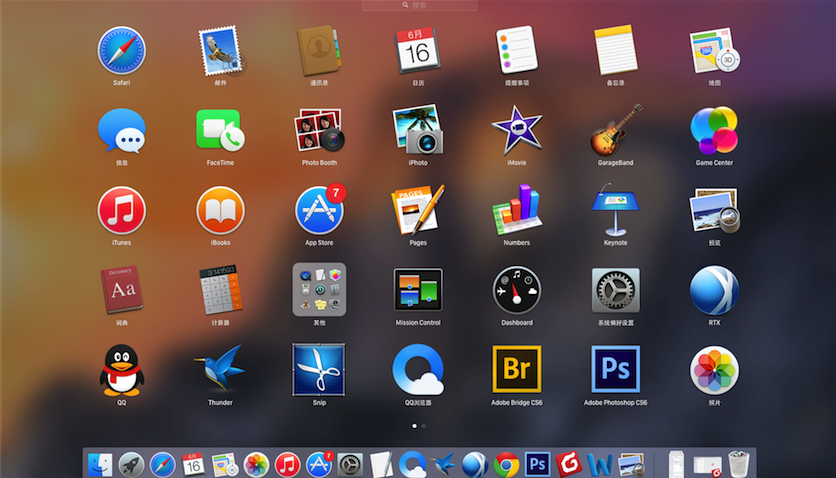Open App Store with 7 badge

coord(319,210)
